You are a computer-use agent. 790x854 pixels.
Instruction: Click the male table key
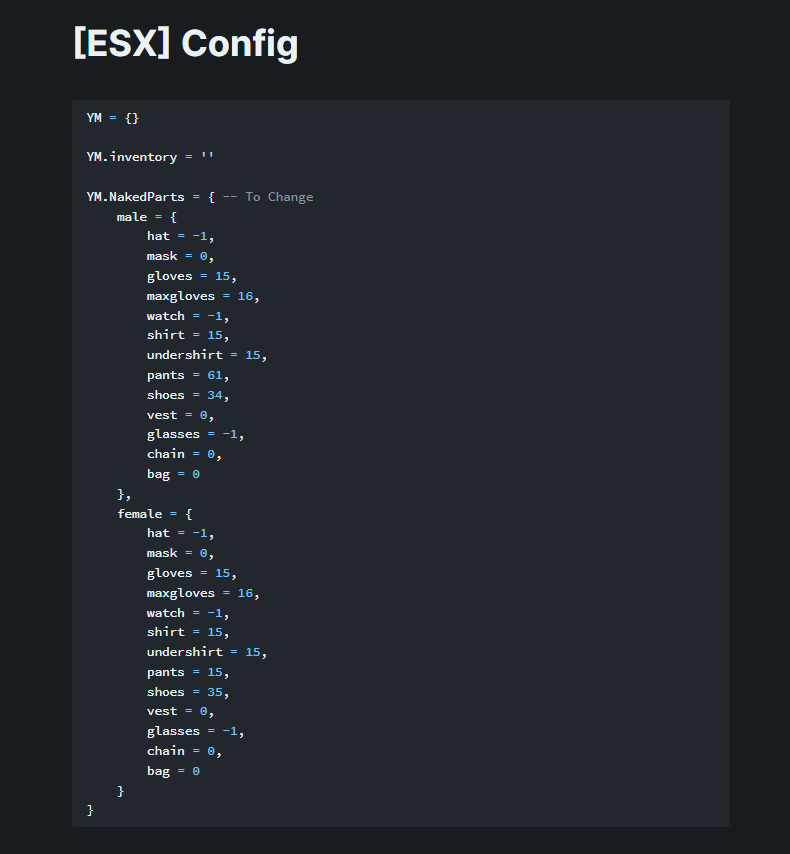[x=132, y=217]
